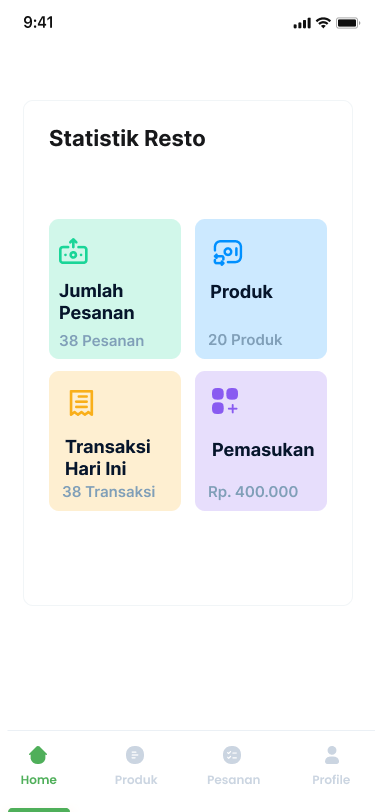Tap the blue product scan icon
The width and height of the screenshot is (375, 812).
click(x=227, y=253)
